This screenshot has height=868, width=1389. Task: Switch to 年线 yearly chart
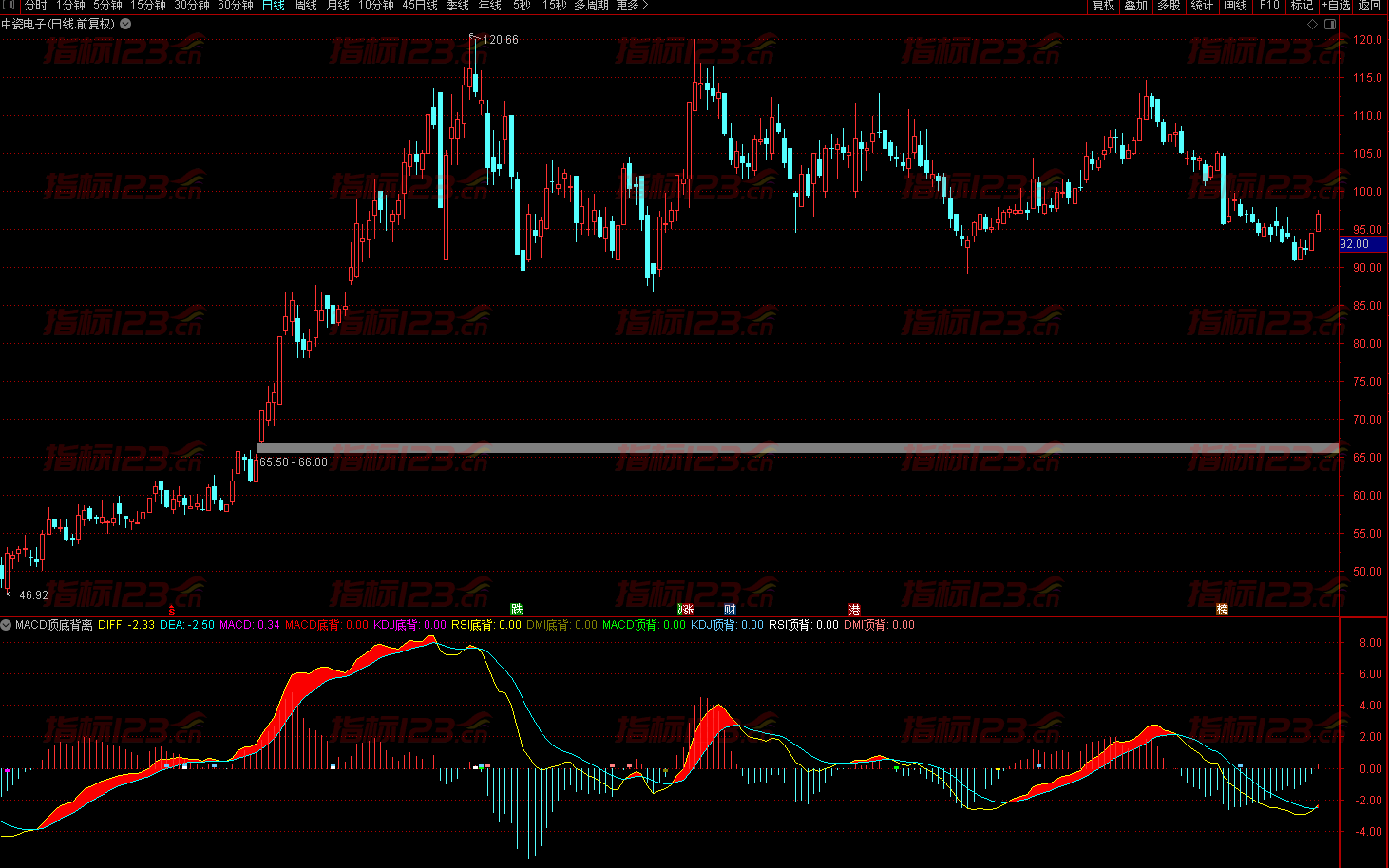click(490, 6)
